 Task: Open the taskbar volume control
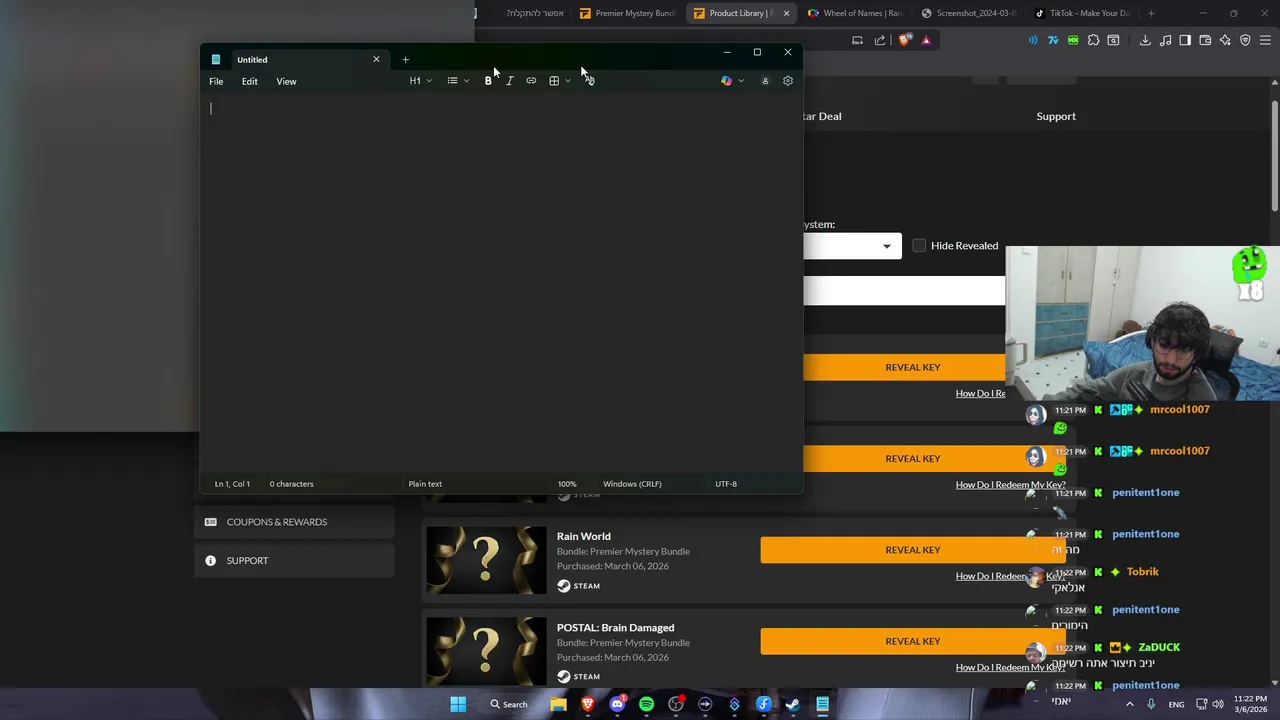1218,704
